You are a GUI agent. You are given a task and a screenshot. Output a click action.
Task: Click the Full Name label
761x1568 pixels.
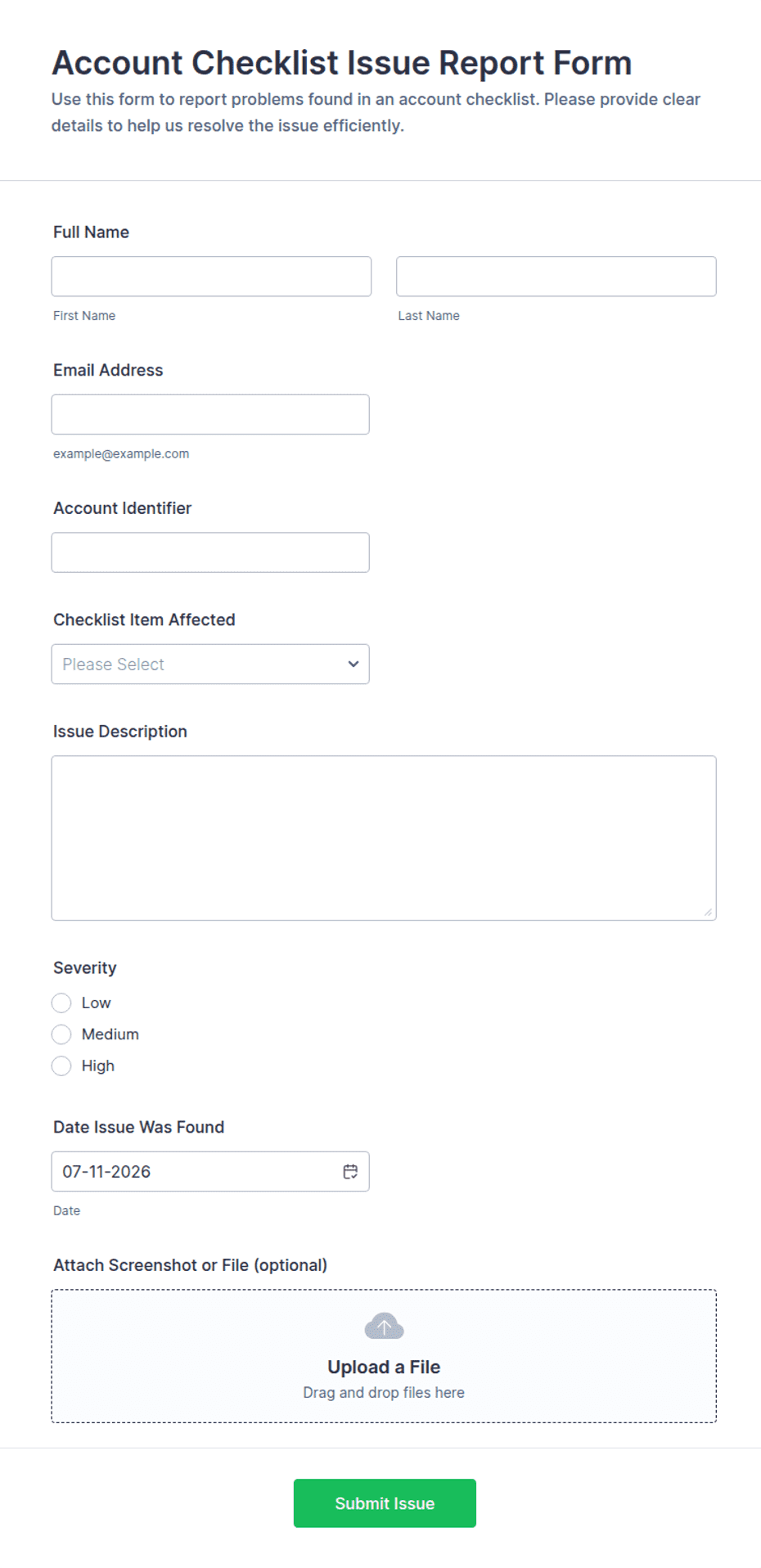91,232
